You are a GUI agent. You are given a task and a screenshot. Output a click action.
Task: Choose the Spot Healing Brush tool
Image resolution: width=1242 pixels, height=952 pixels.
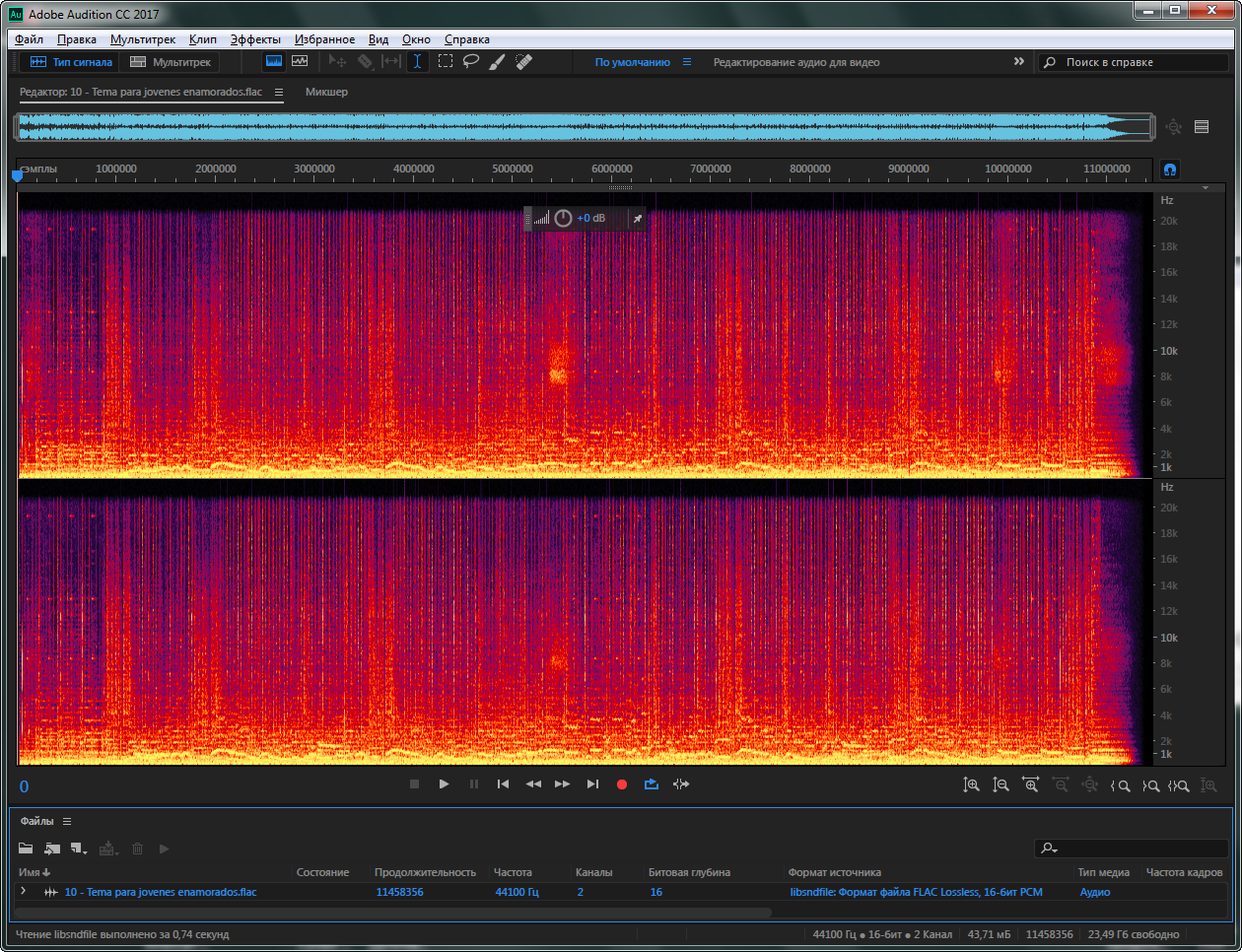pos(524,61)
